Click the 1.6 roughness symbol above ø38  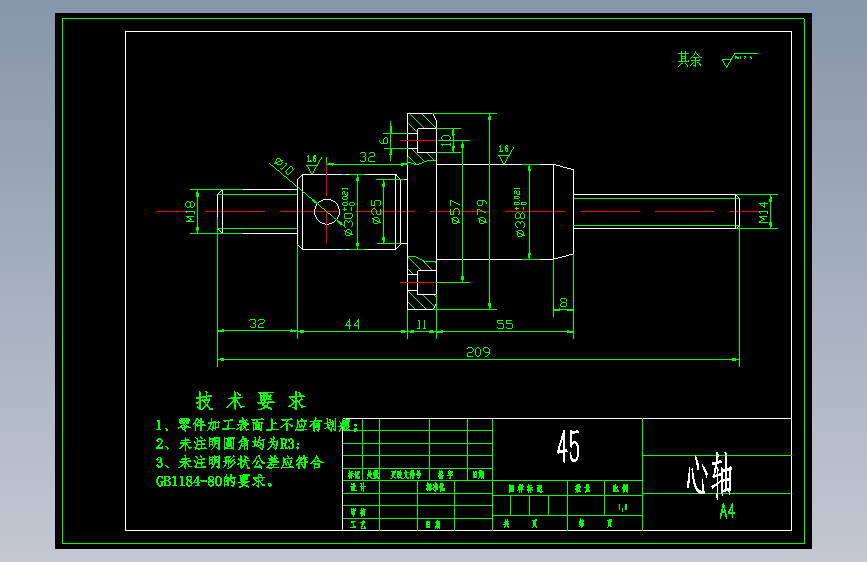pyautogui.click(x=505, y=154)
